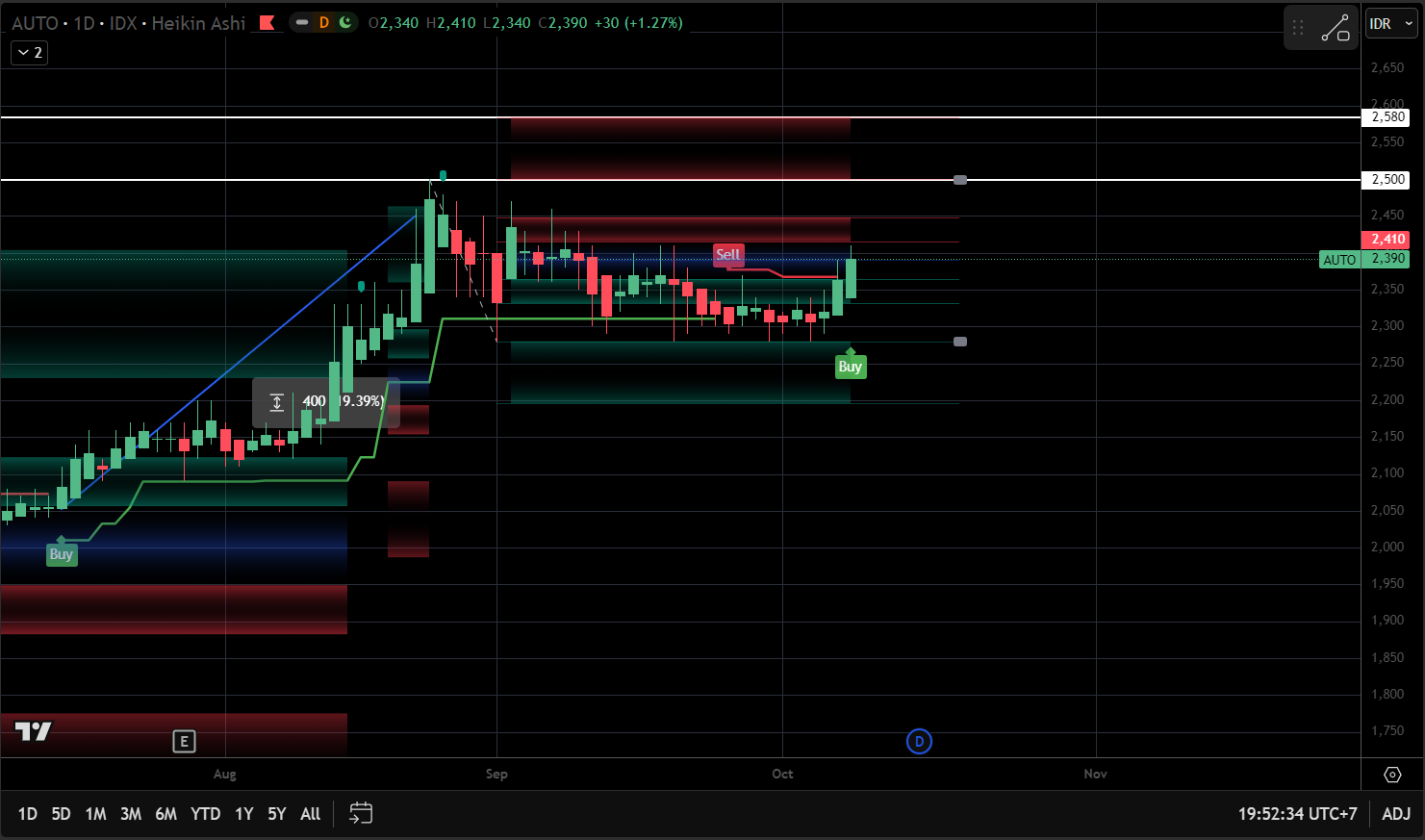Click the 2,000 price axis label
This screenshot has height=840, width=1425.
(x=1387, y=547)
